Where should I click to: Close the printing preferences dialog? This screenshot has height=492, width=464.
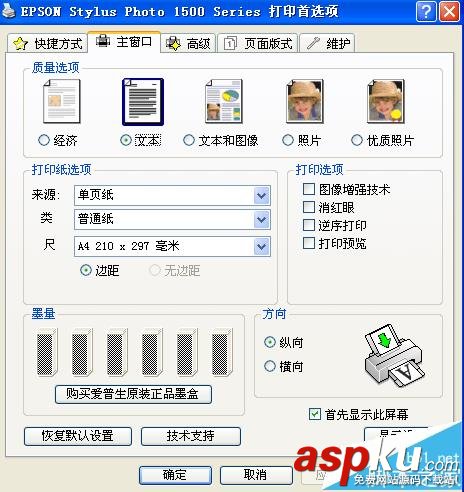[x=449, y=12]
